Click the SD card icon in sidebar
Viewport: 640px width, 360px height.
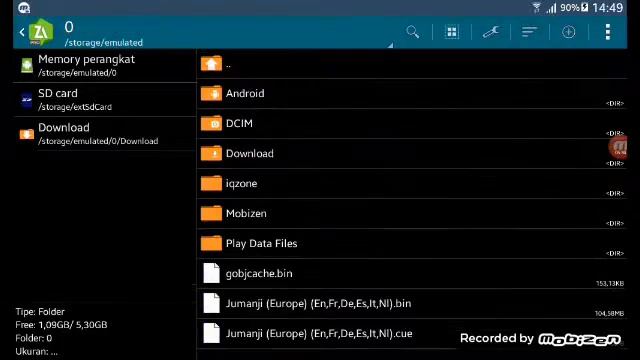pyautogui.click(x=27, y=100)
